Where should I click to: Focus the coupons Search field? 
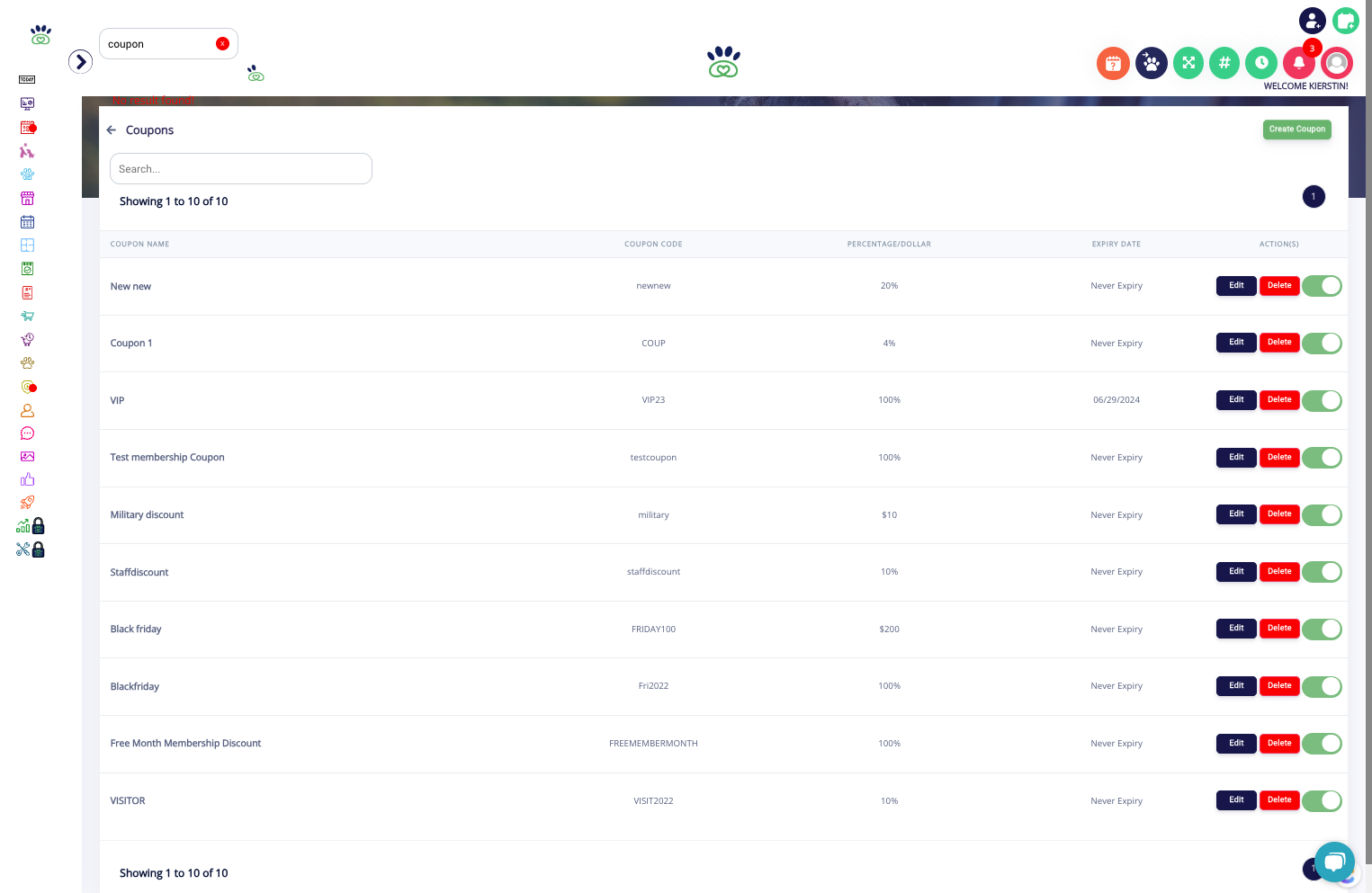tap(241, 169)
